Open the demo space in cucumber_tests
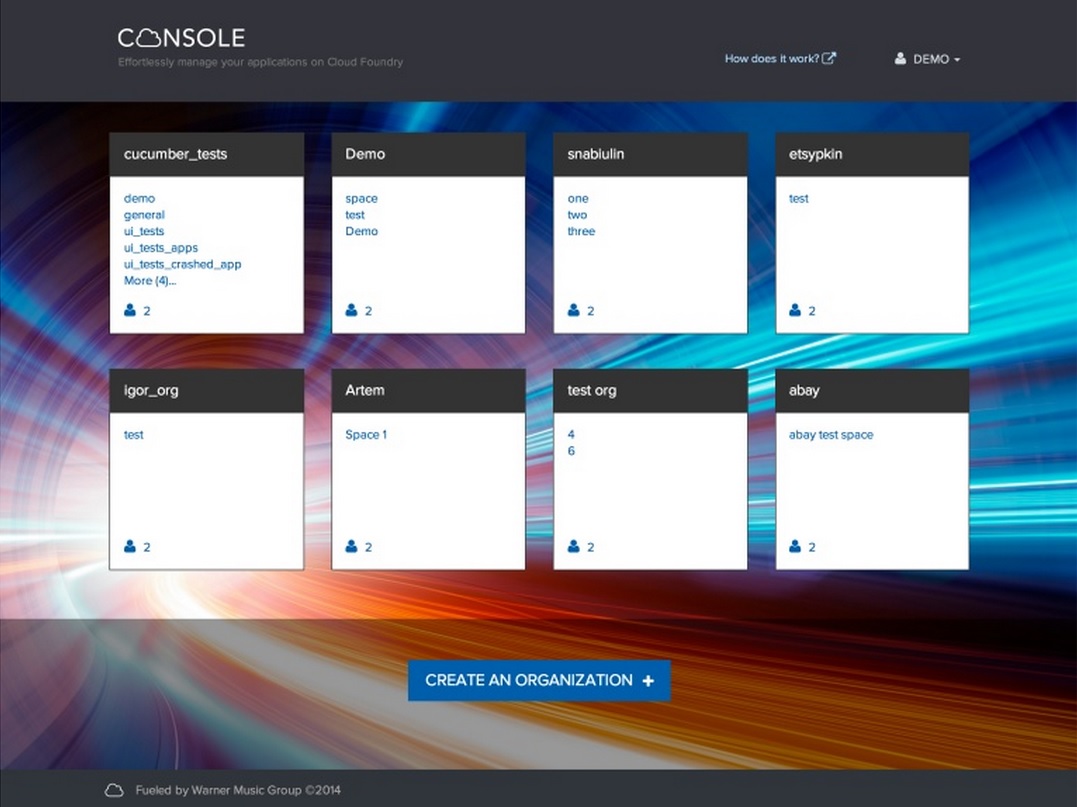This screenshot has height=807, width=1077. click(x=139, y=198)
